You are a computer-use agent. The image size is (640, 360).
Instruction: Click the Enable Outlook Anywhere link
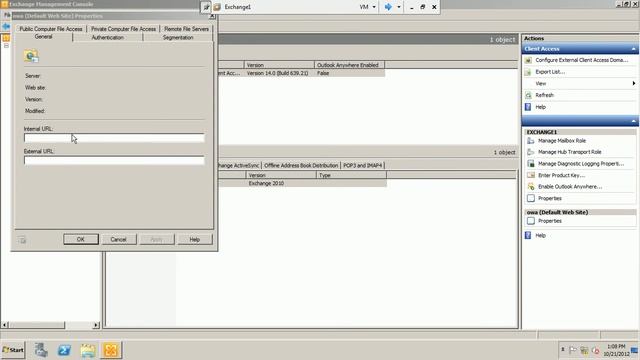[x=570, y=187]
